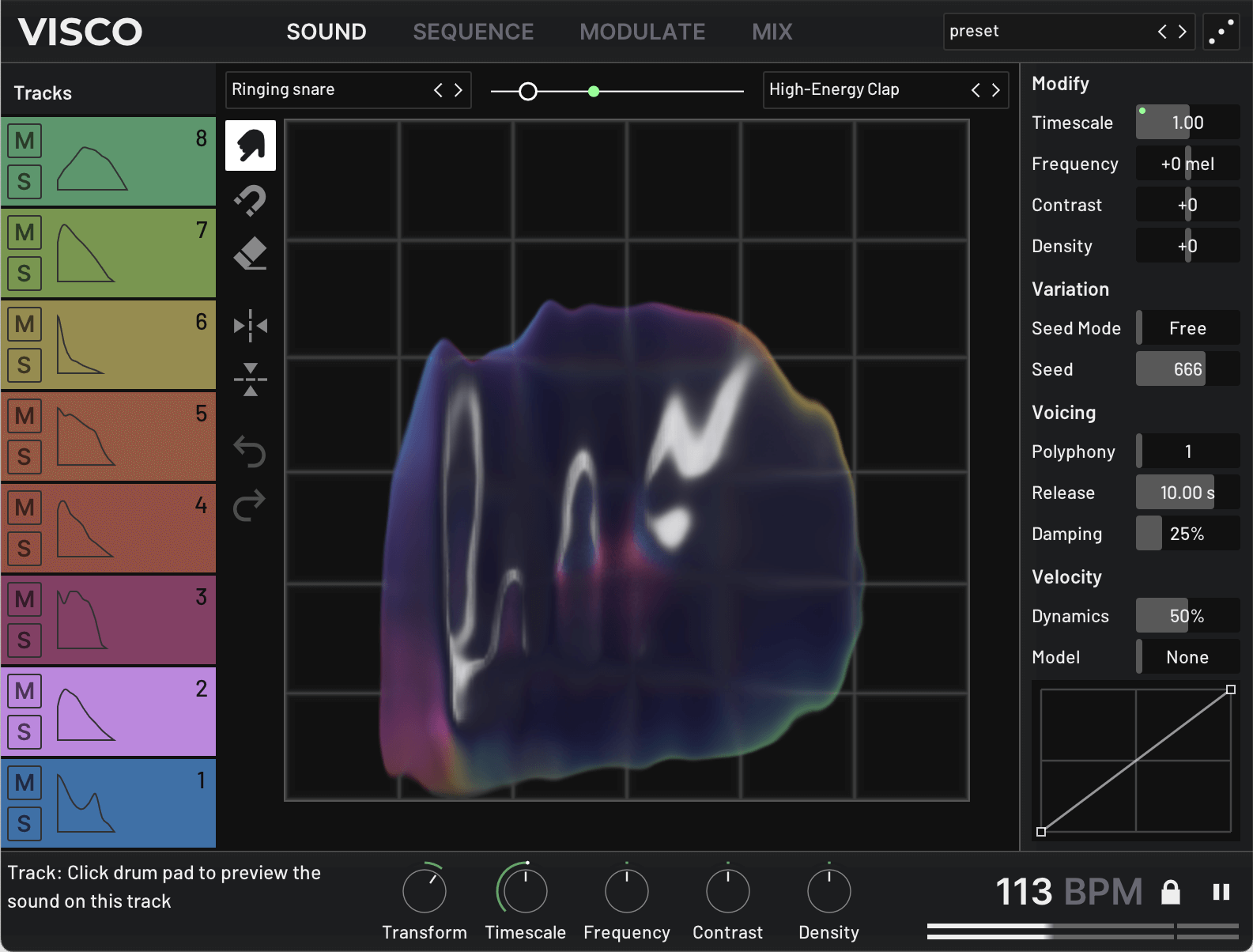Select next sound after High-Energy Clap
1253x952 pixels.
pos(995,90)
